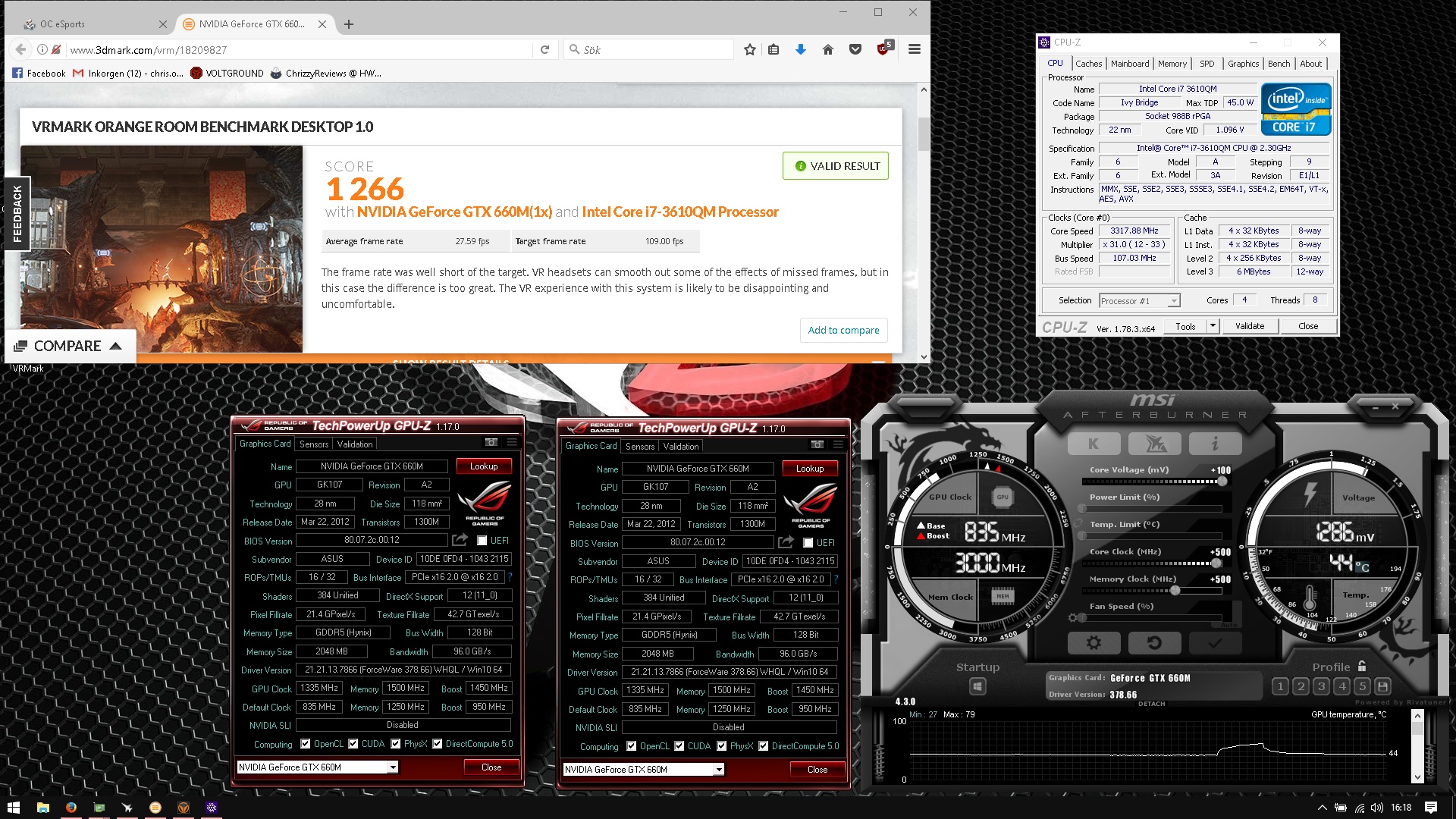Viewport: 1456px width, 819px height.
Task: Select Afterburner profile slot 5
Action: click(x=1362, y=686)
